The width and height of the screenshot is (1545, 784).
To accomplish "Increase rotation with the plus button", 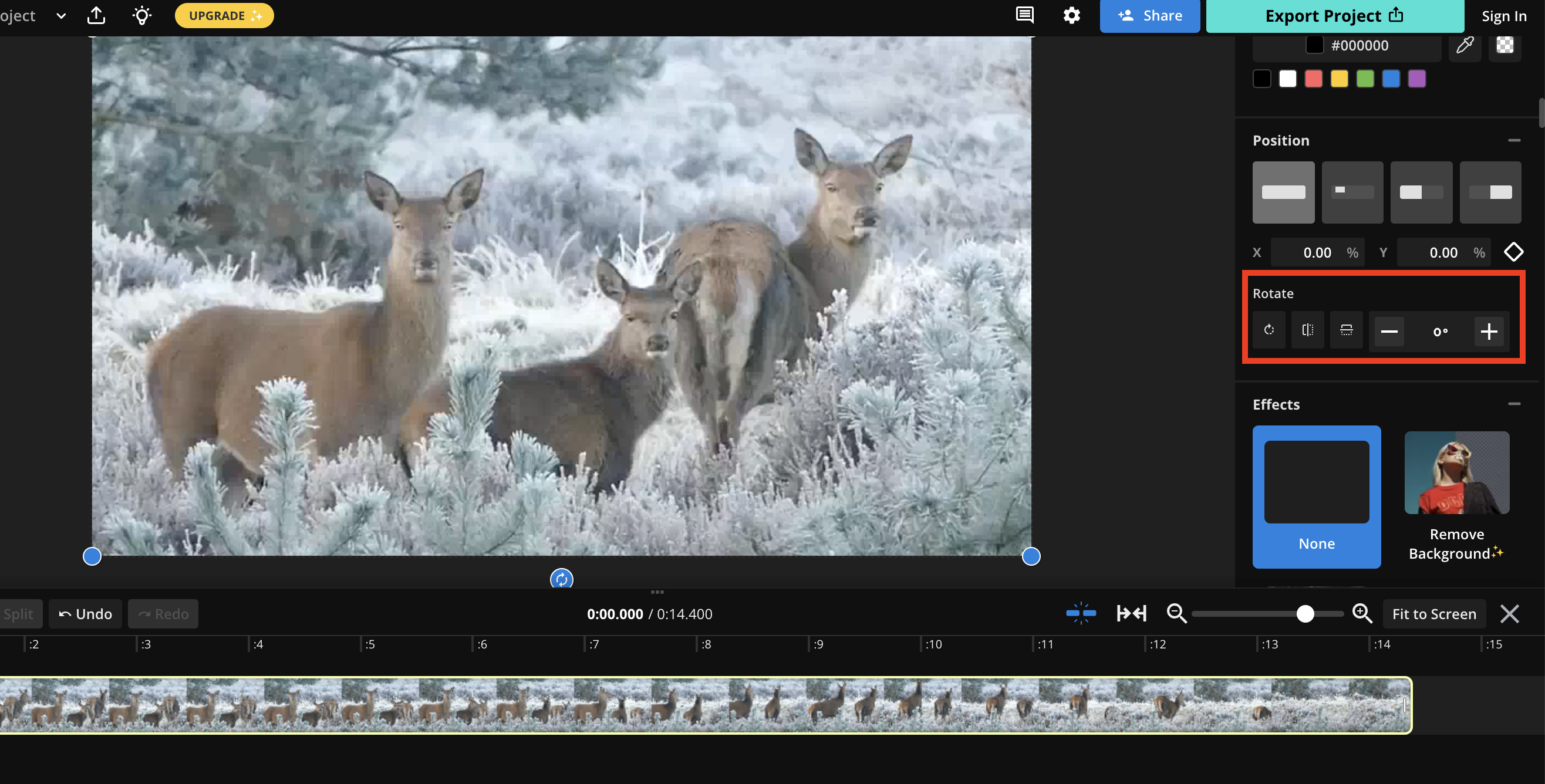I will [1489, 331].
